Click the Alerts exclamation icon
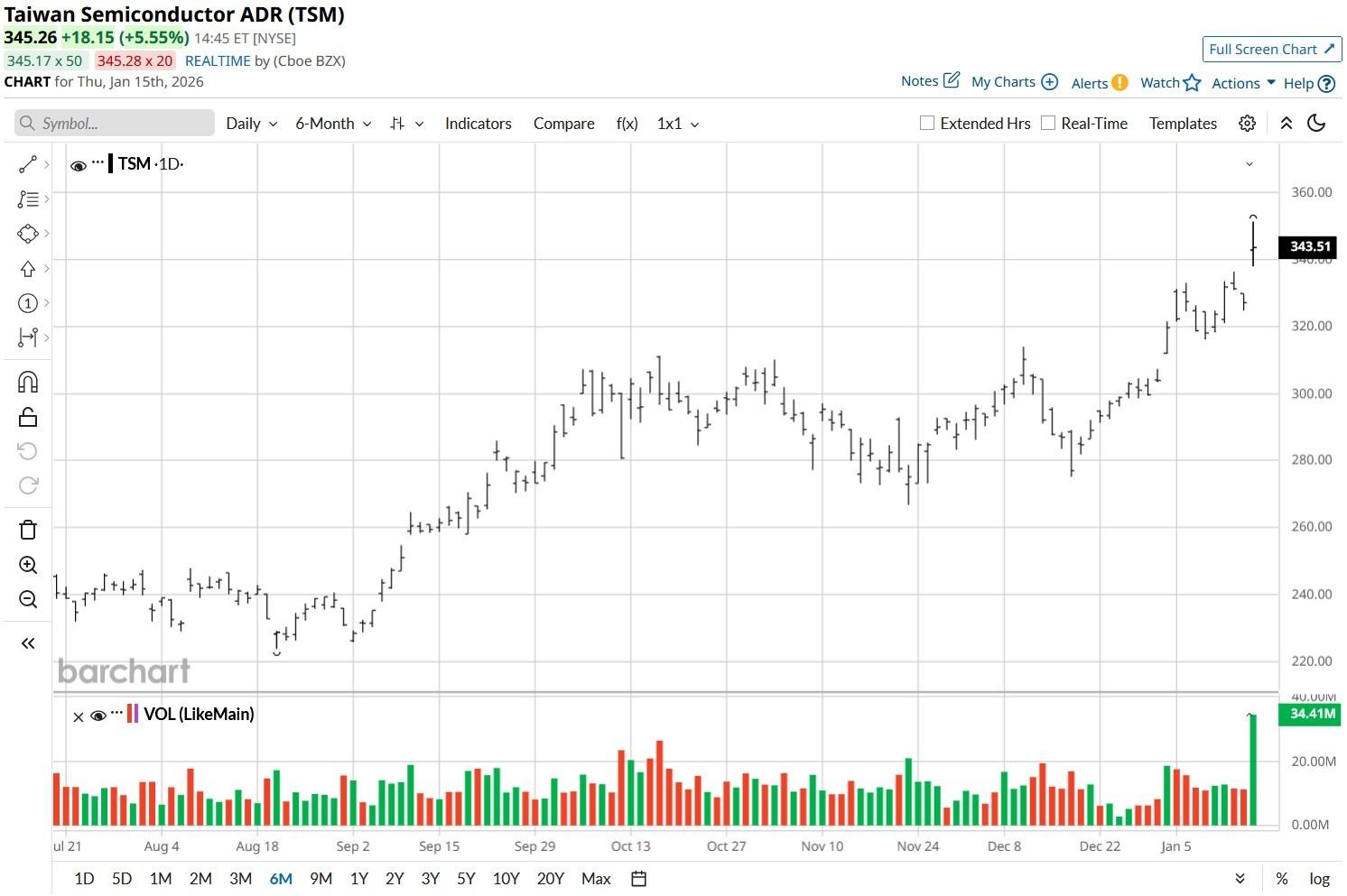This screenshot has width=1347, height=896. [1119, 82]
